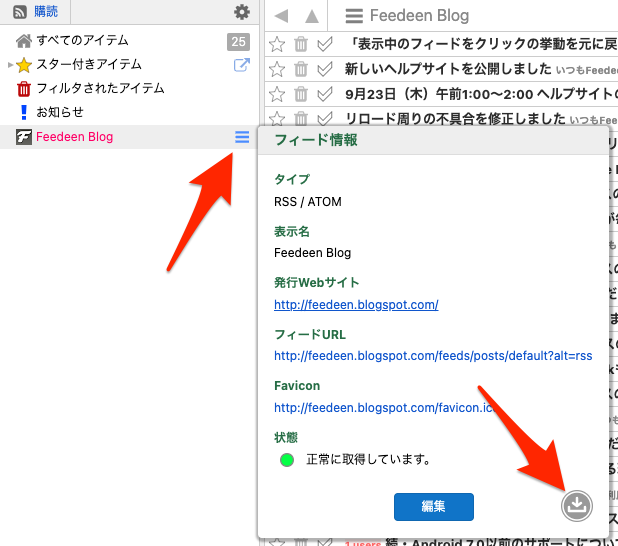The width and height of the screenshot is (618, 546).
Task: Star the 「表示中のフィード article
Action: tap(277, 44)
